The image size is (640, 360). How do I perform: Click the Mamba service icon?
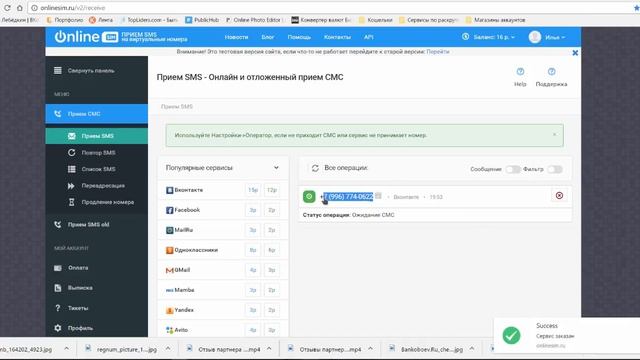[x=169, y=290]
